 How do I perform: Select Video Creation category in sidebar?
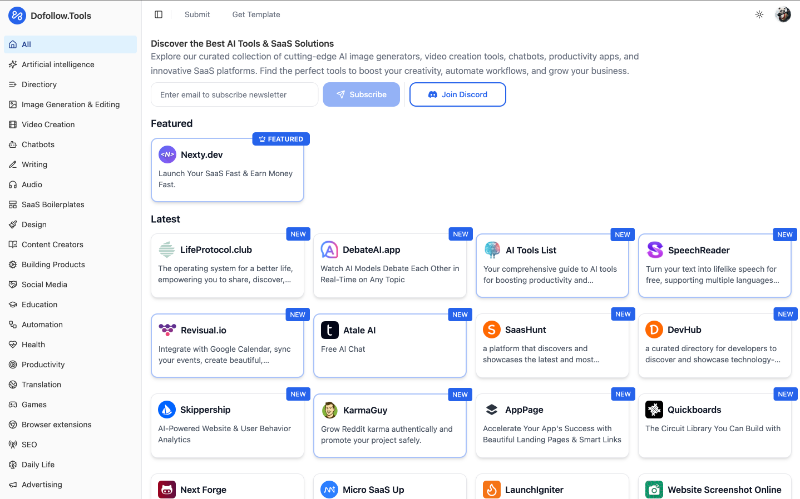[48, 125]
